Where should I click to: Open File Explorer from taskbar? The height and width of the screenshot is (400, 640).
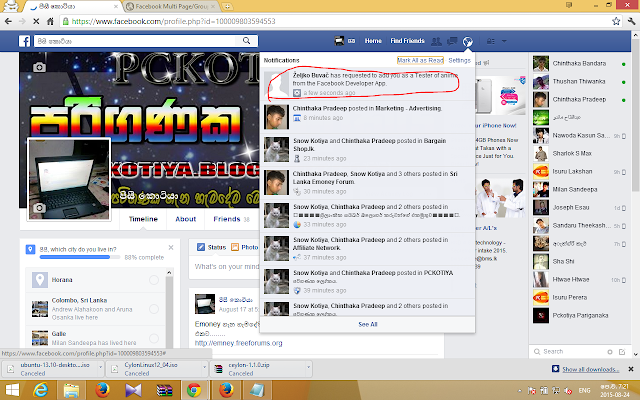coord(71,390)
